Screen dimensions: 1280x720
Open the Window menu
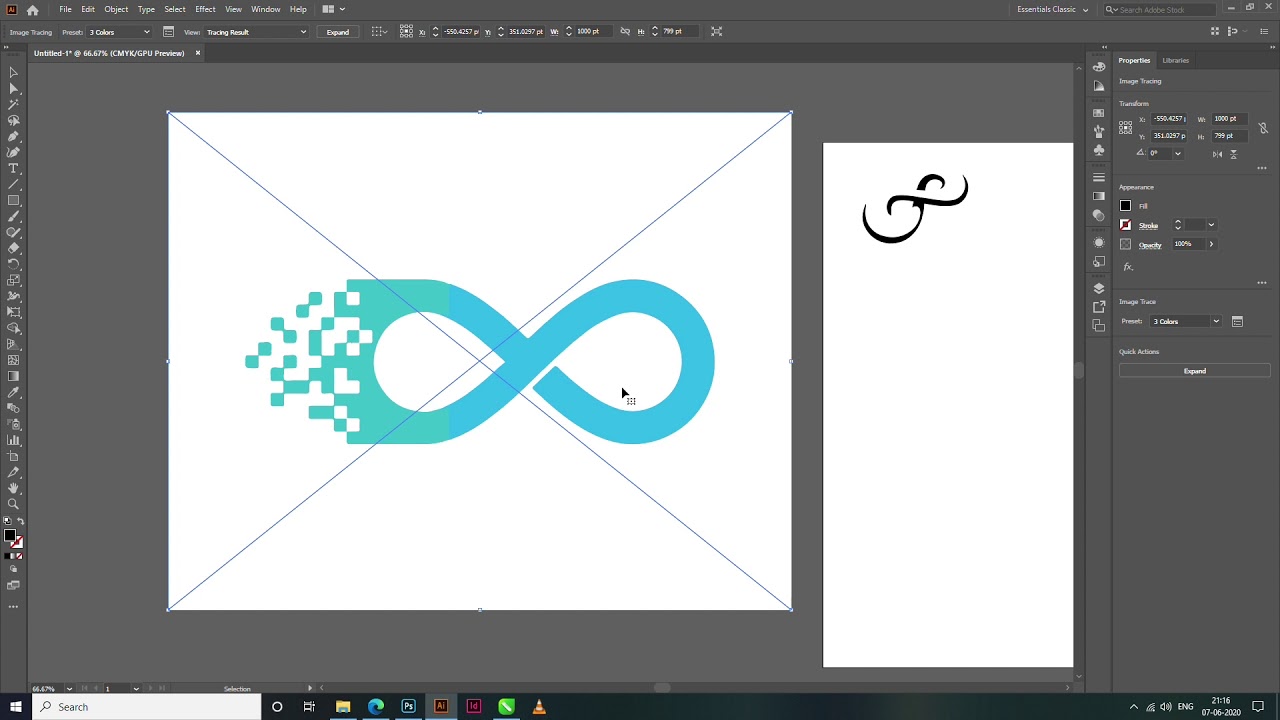265,10
